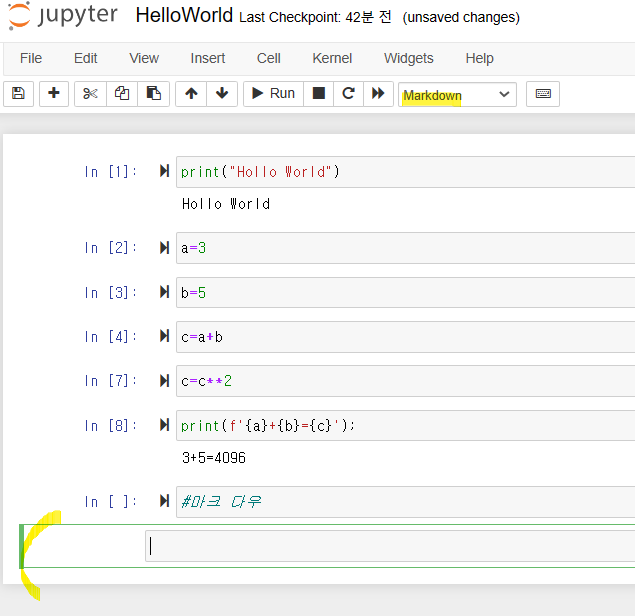Click into the c=c**2 code cell
Viewport: 635px width, 616px height.
(405, 381)
